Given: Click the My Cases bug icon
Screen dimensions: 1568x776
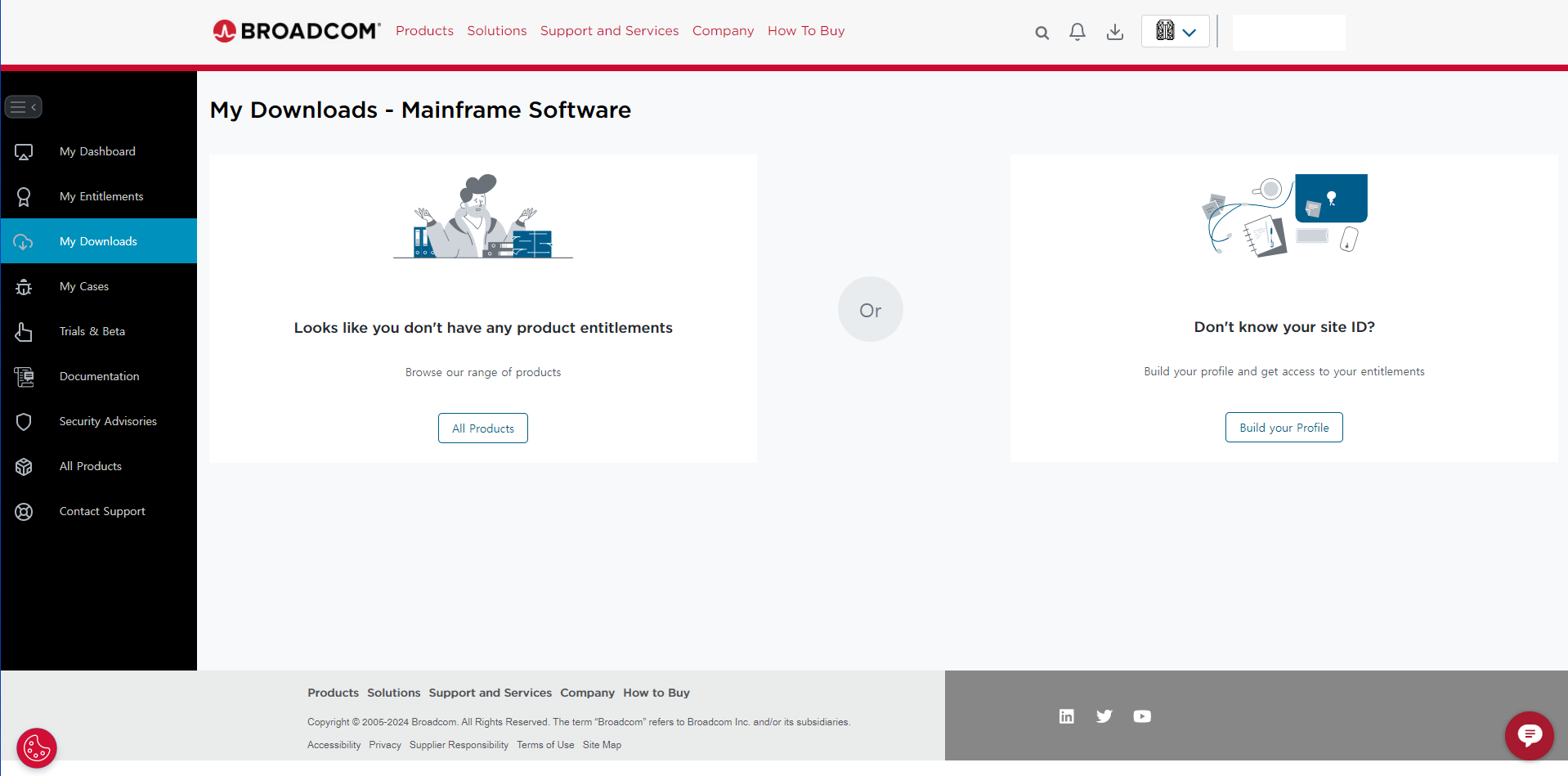Looking at the screenshot, I should pyautogui.click(x=24, y=287).
